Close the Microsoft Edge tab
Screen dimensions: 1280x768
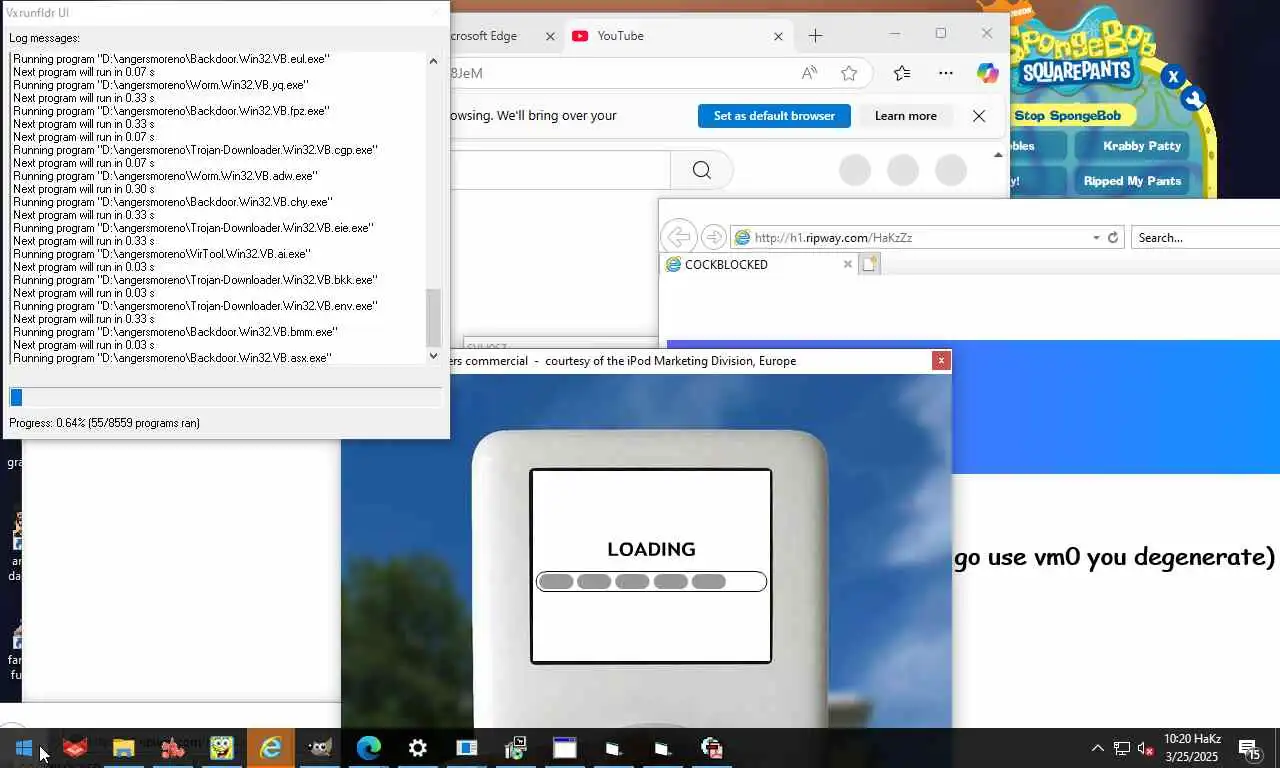coord(550,36)
